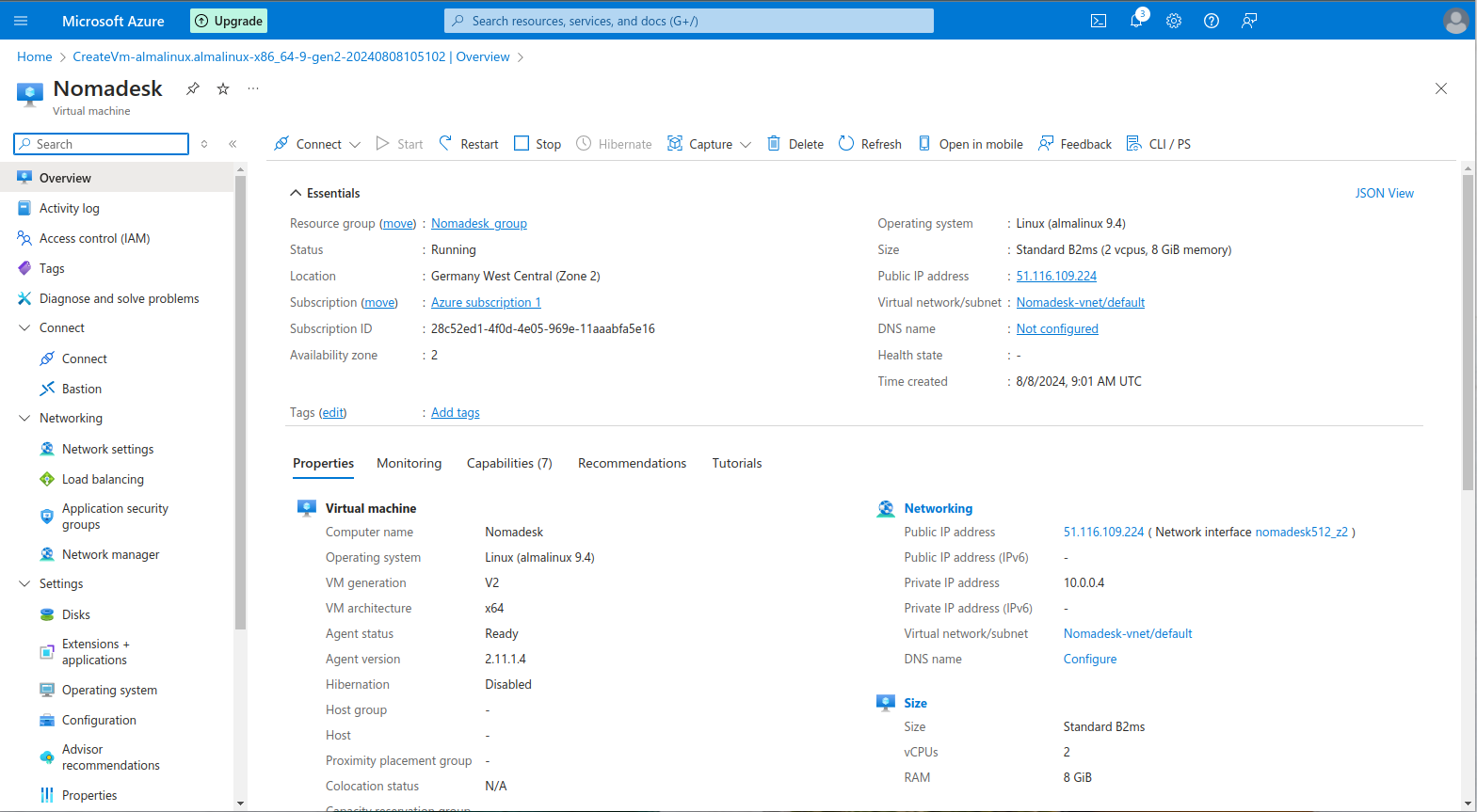Collapse the Essentials section
This screenshot has width=1477, height=812.
325,193
